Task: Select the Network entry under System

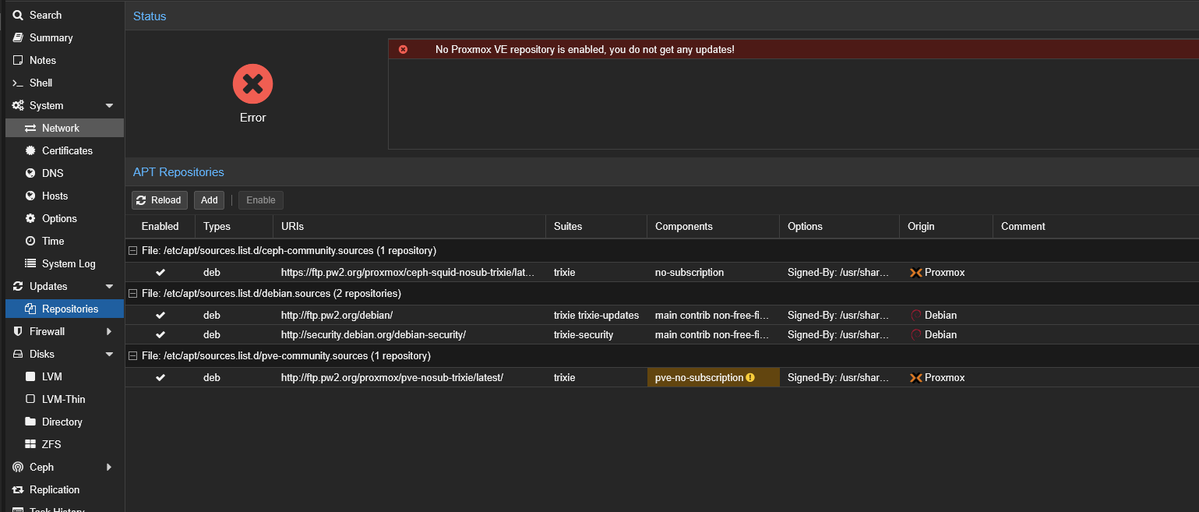Action: tap(62, 128)
